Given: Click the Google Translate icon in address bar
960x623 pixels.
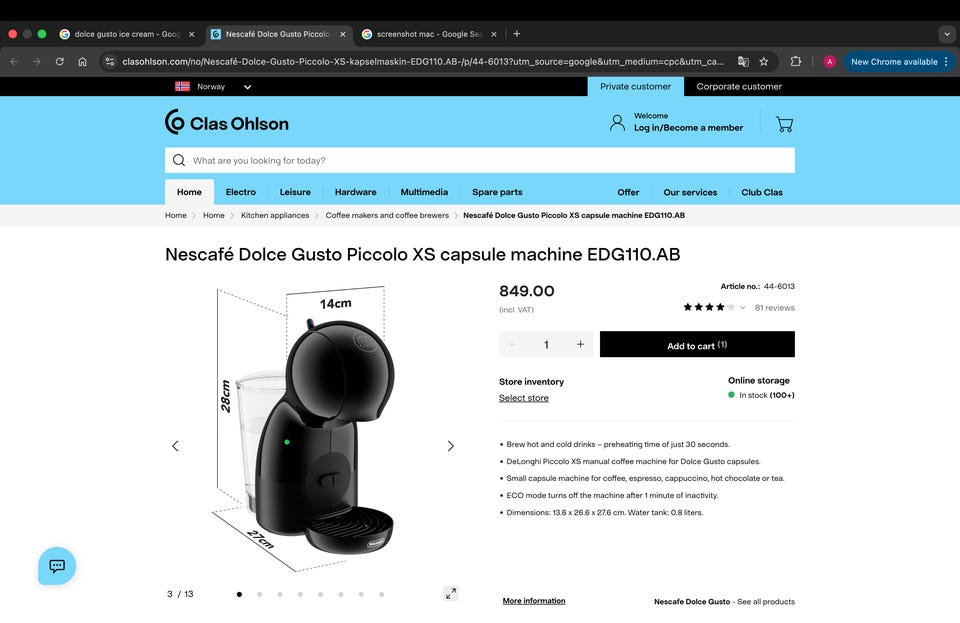Looking at the screenshot, I should click(x=743, y=61).
